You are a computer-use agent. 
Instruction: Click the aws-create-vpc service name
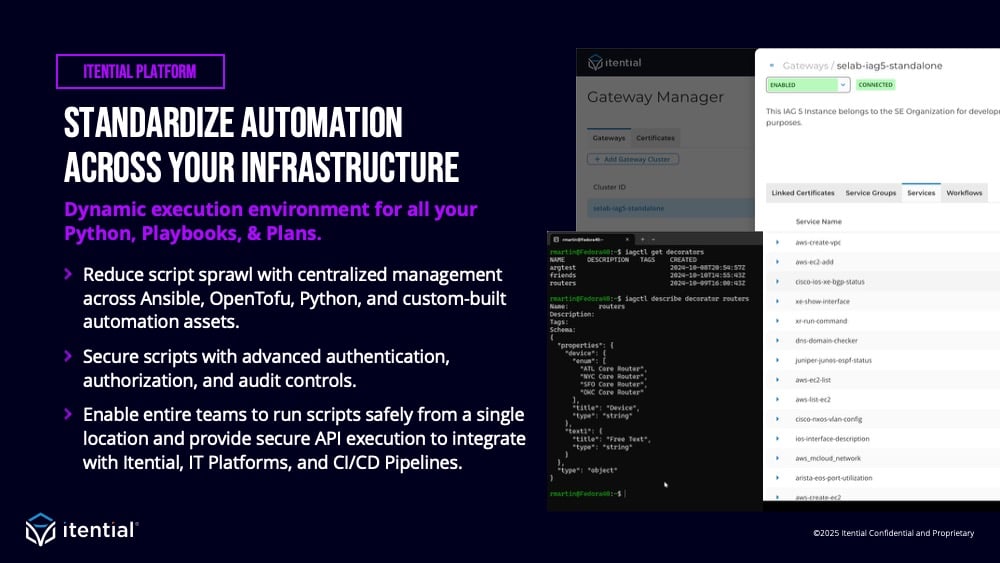(x=818, y=242)
